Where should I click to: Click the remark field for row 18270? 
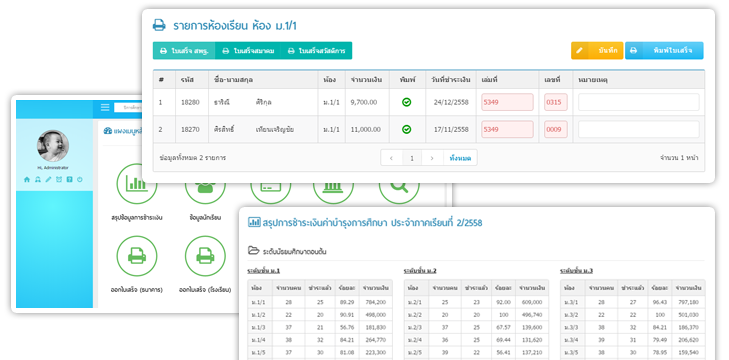pos(638,129)
